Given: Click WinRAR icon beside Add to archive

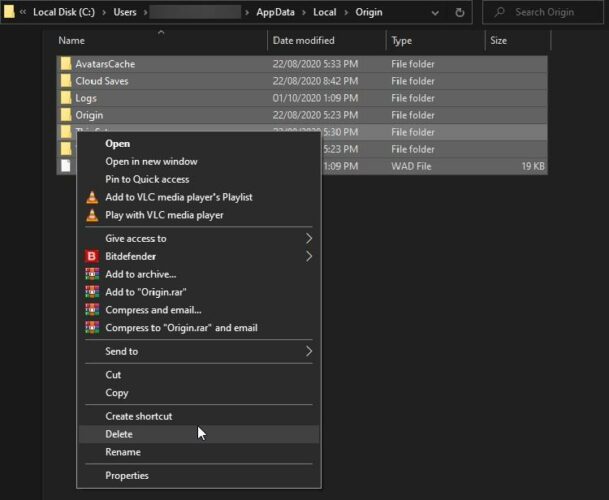Looking at the screenshot, I should pos(92,274).
